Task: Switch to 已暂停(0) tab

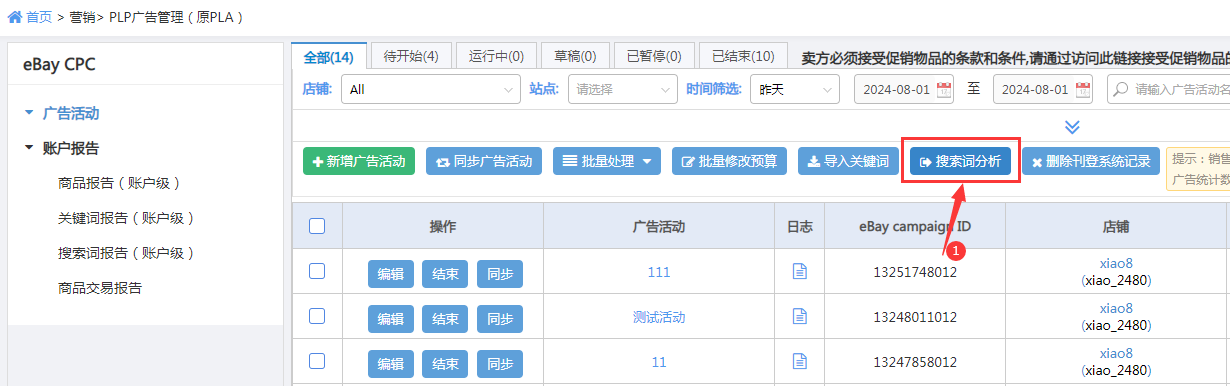Action: coord(653,56)
